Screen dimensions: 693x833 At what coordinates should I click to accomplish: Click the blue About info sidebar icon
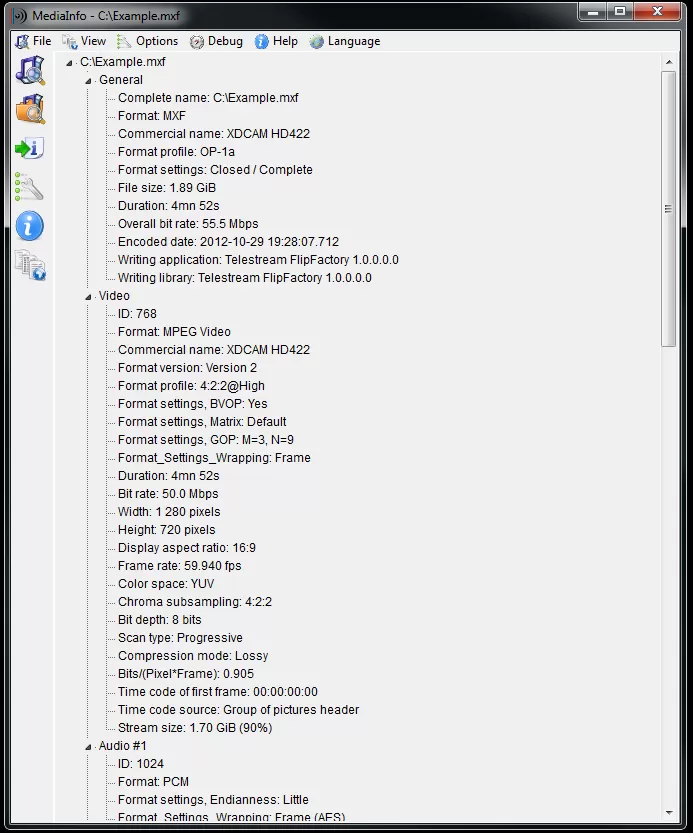coord(30,226)
